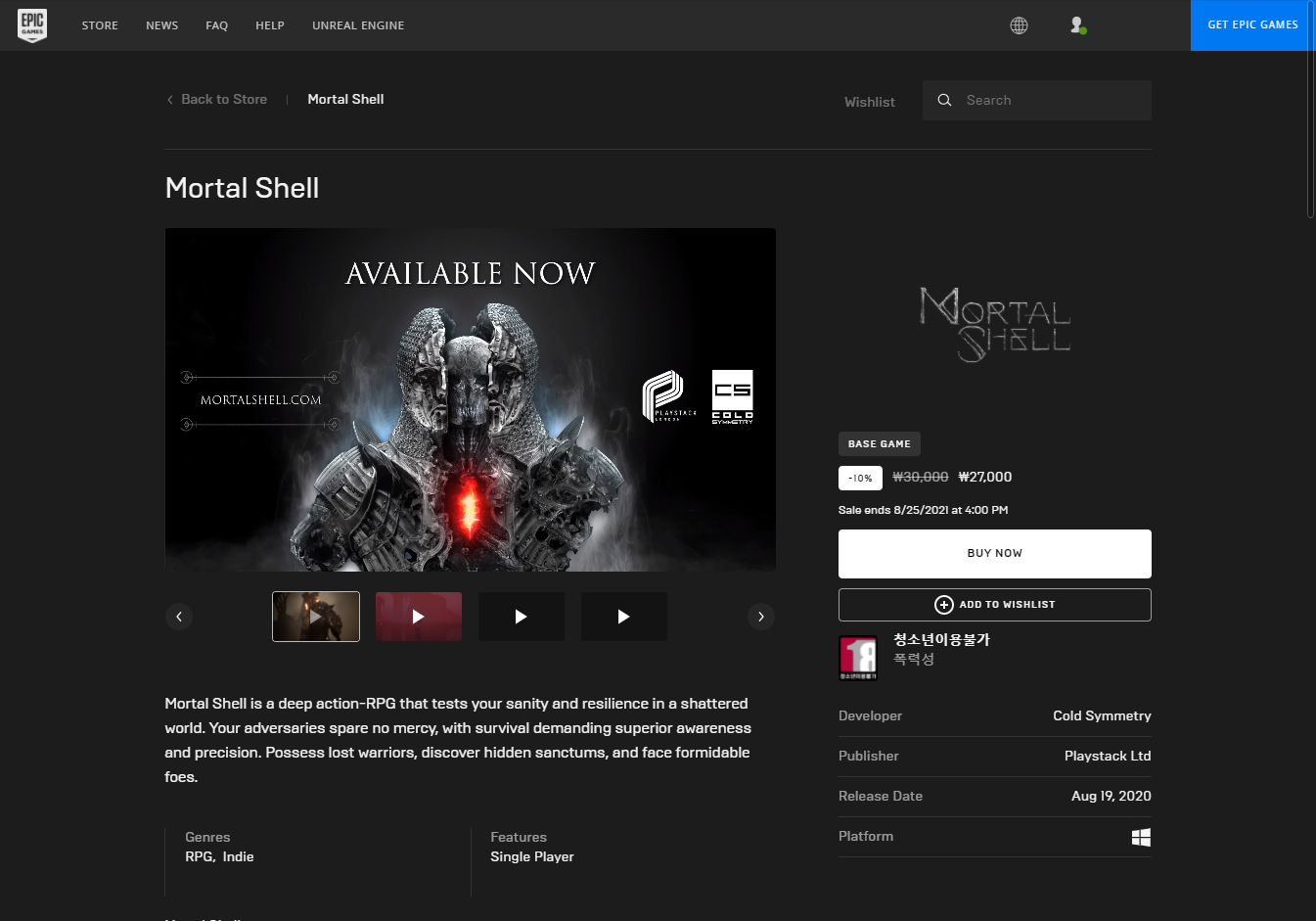Click the Mortal Shell game logo
Image resolution: width=1316 pixels, height=921 pixels.
995,324
